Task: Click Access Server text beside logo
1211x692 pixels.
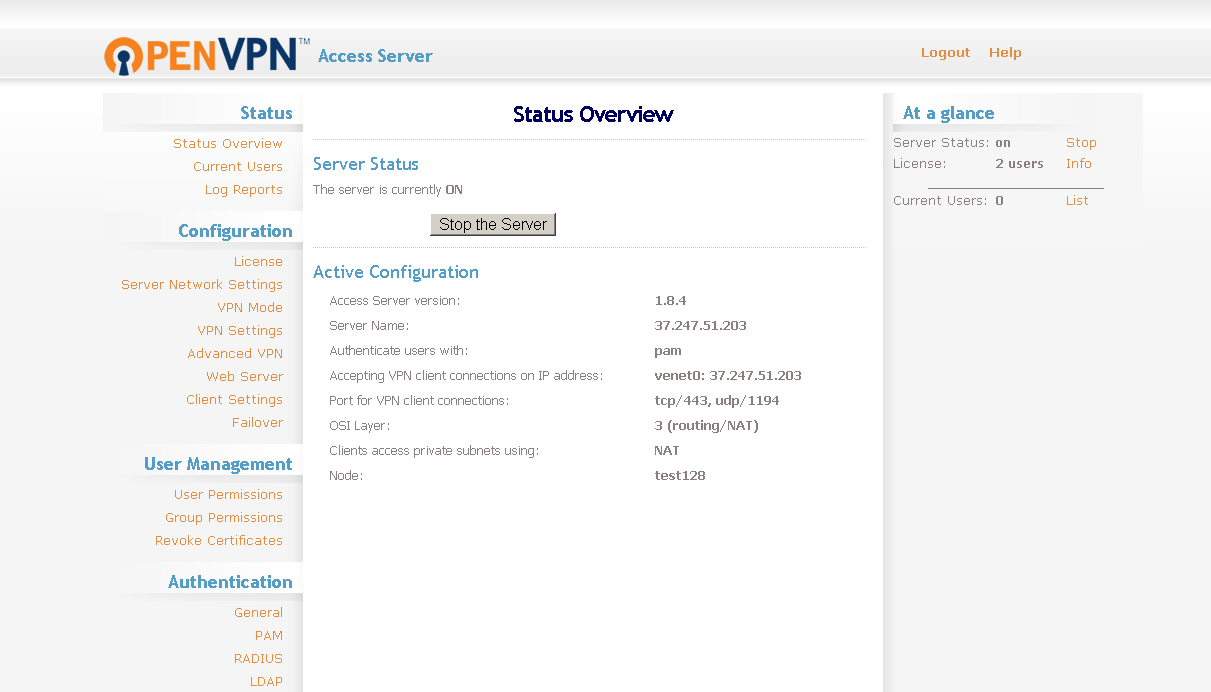Action: (375, 56)
